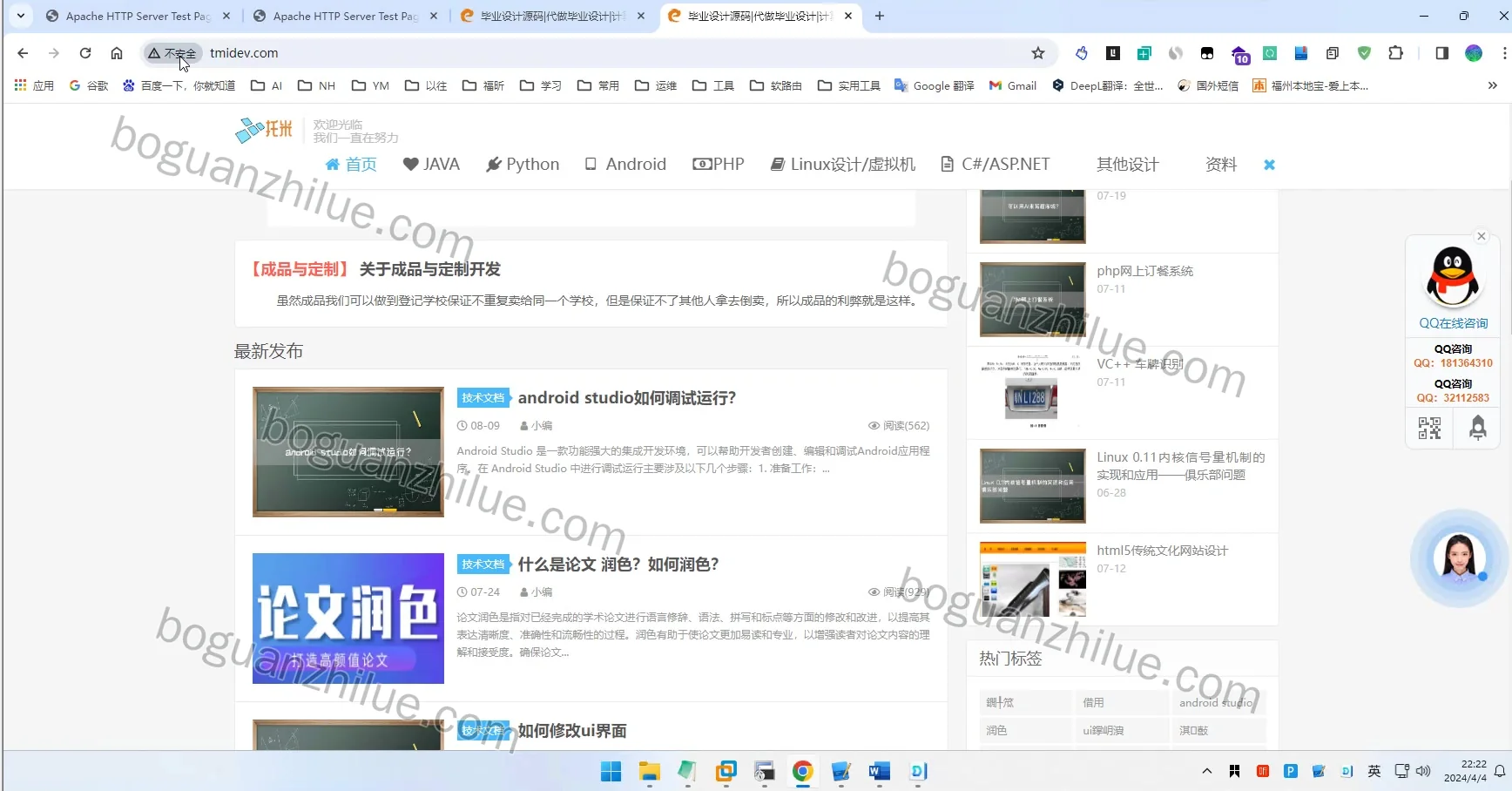Open the 首页 navigation item
Image resolution: width=1512 pixels, height=791 pixels.
[351, 165]
